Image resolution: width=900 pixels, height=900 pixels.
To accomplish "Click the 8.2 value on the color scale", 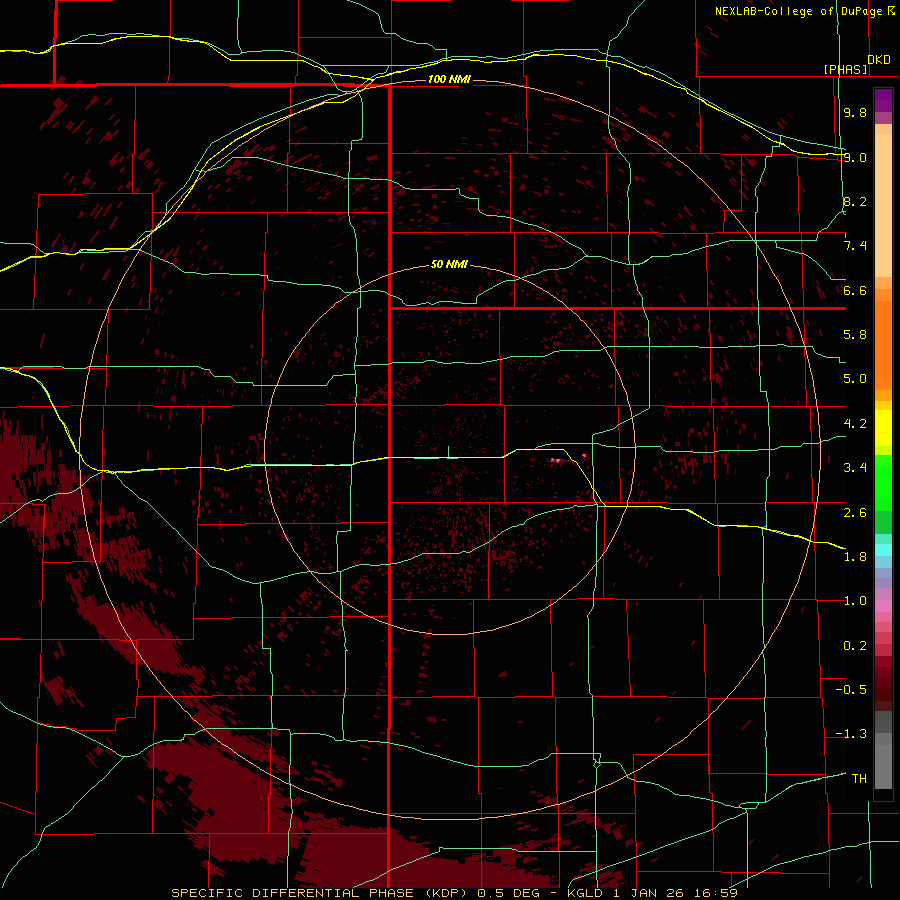I will point(855,201).
